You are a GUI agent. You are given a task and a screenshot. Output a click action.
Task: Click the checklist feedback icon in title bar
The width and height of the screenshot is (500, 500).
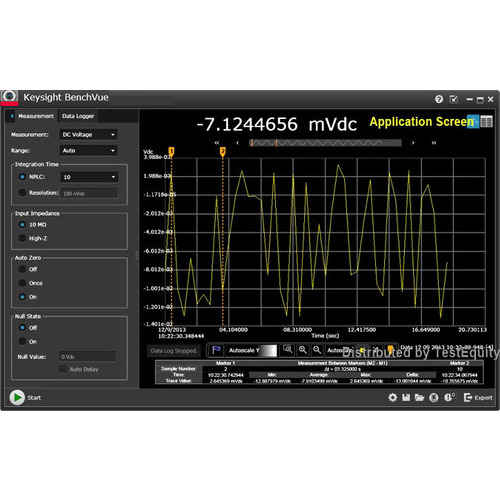click(x=454, y=99)
